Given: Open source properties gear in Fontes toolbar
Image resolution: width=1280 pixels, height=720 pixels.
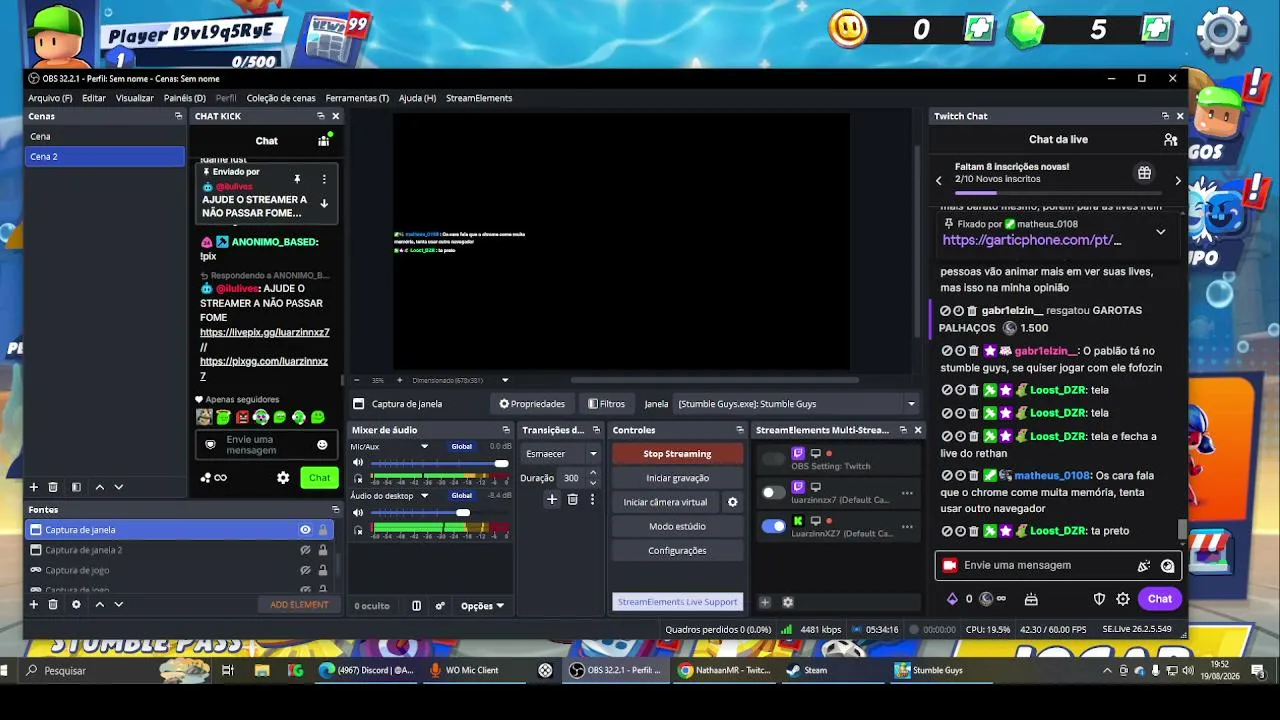Looking at the screenshot, I should [76, 604].
